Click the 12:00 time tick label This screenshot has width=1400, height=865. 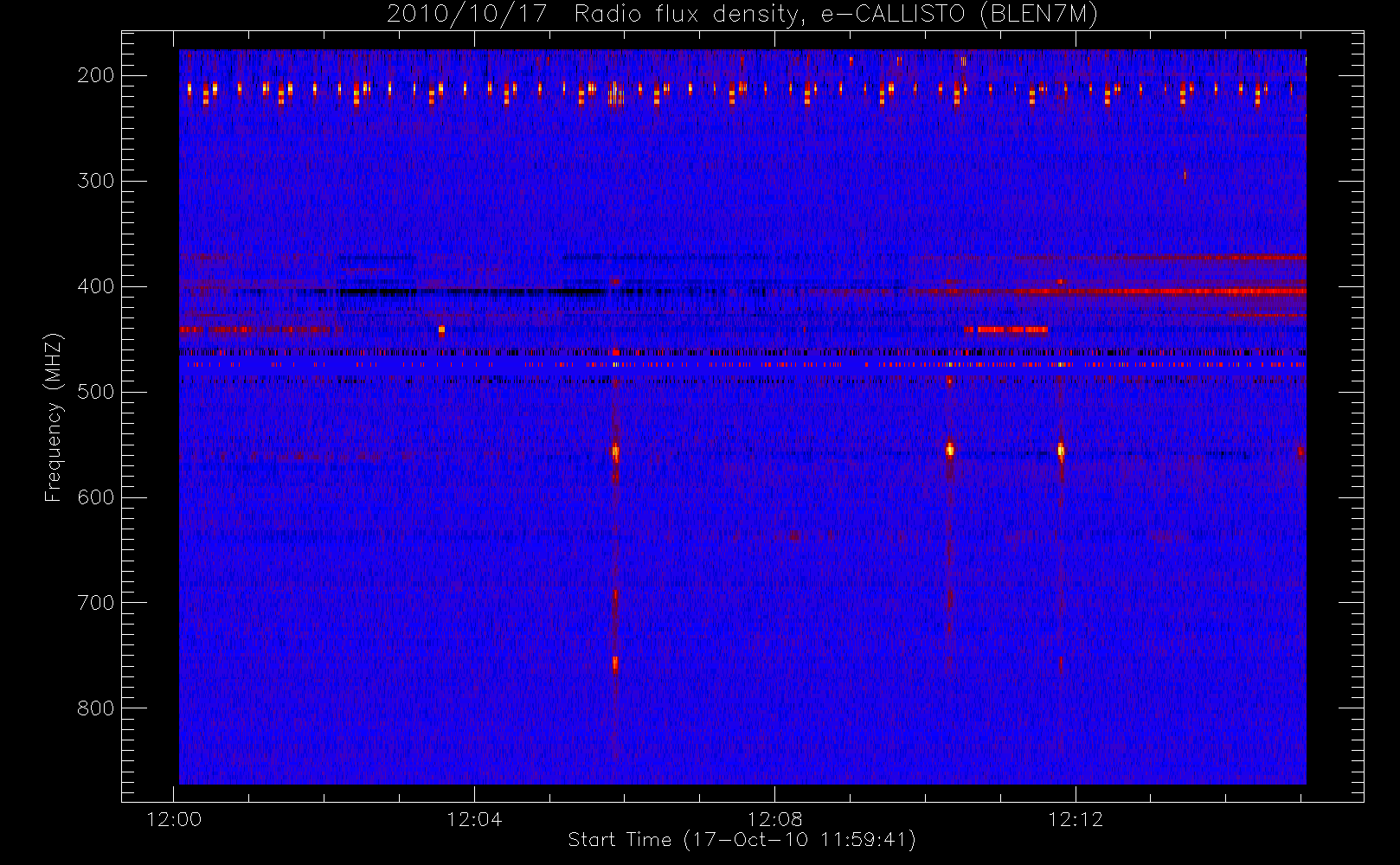coord(174,819)
